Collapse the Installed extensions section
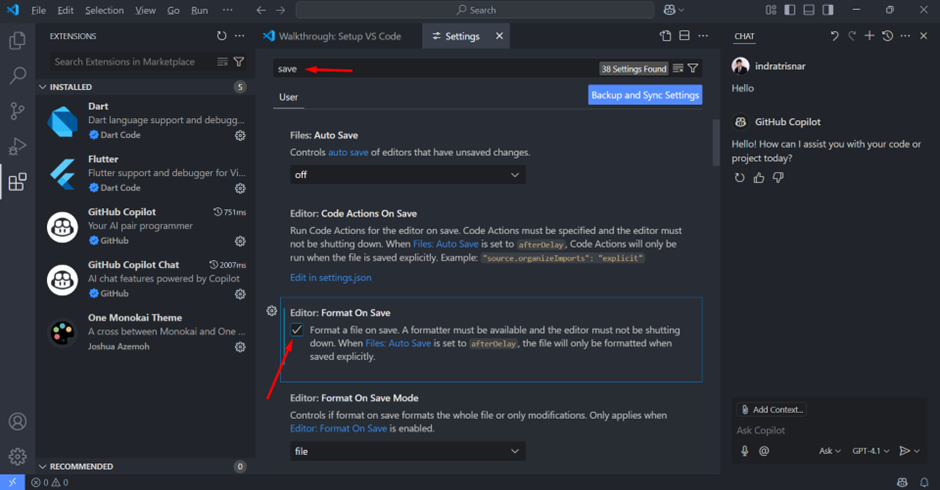 pos(146,87)
